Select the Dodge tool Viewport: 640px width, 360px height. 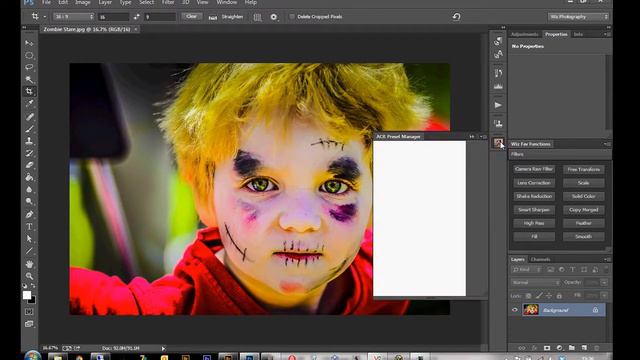coord(29,202)
